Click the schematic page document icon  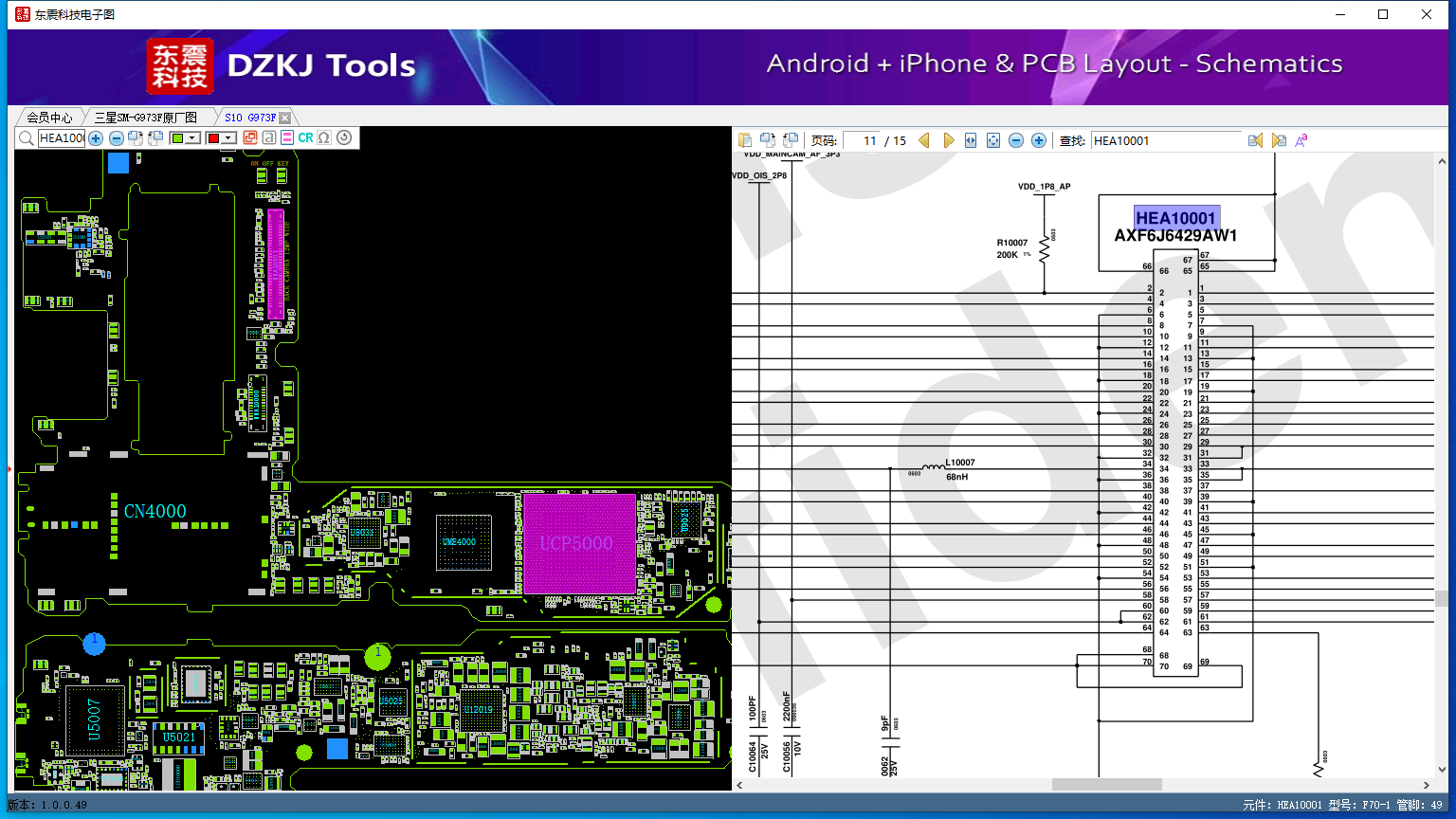[x=745, y=140]
